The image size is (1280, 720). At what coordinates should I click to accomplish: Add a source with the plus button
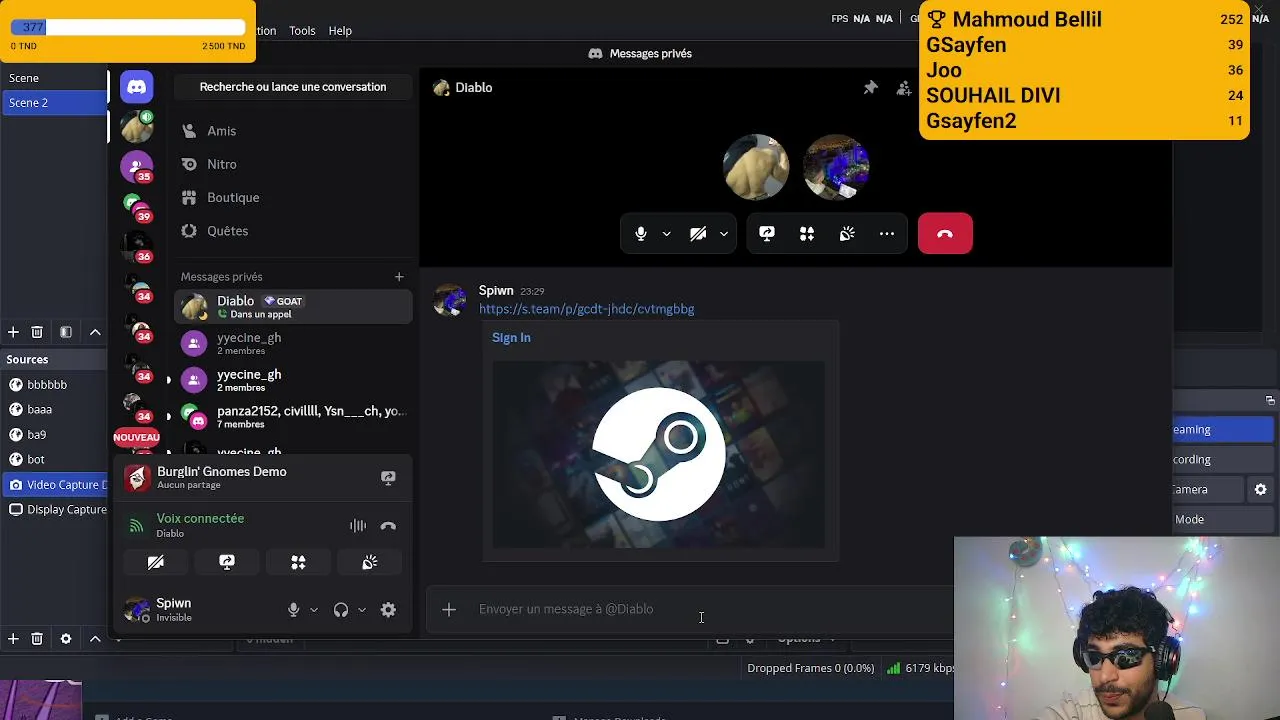point(13,638)
